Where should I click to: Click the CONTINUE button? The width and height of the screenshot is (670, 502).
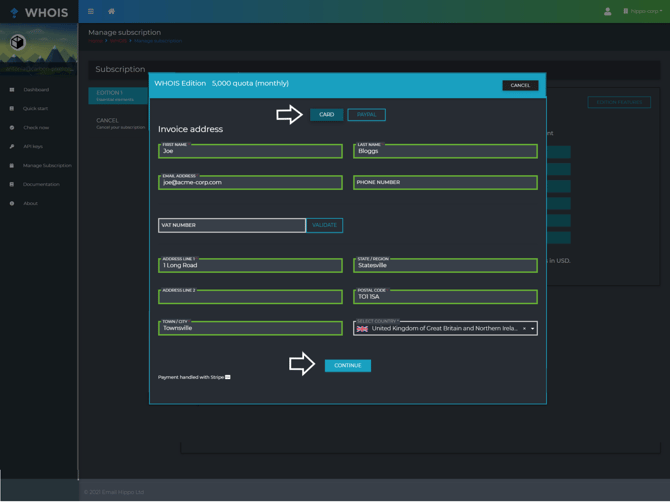click(348, 366)
